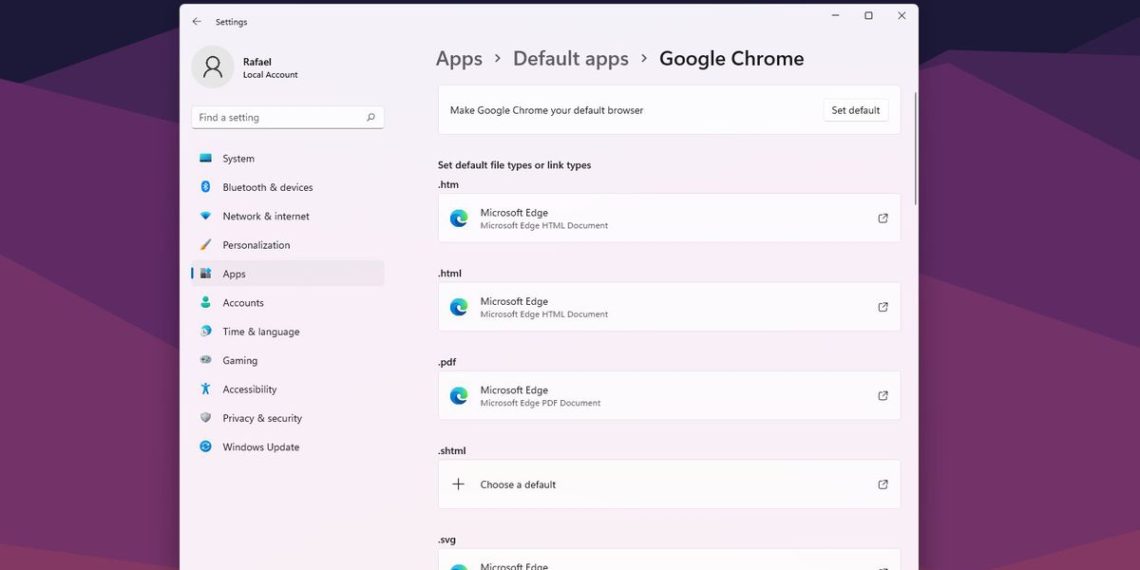Open Time & language settings
This screenshot has height=570, width=1140.
[287, 332]
